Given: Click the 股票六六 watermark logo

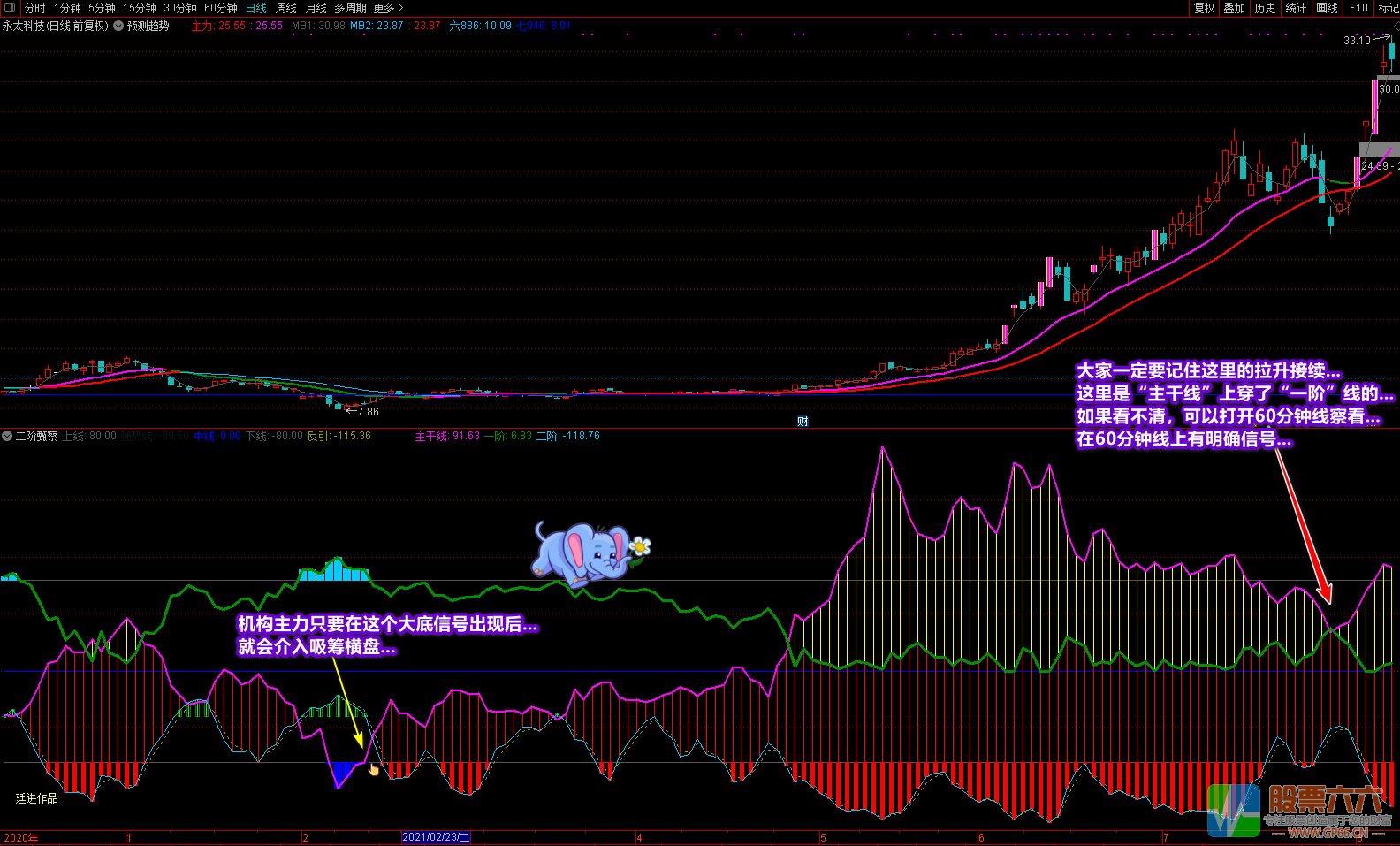Looking at the screenshot, I should [1299, 809].
